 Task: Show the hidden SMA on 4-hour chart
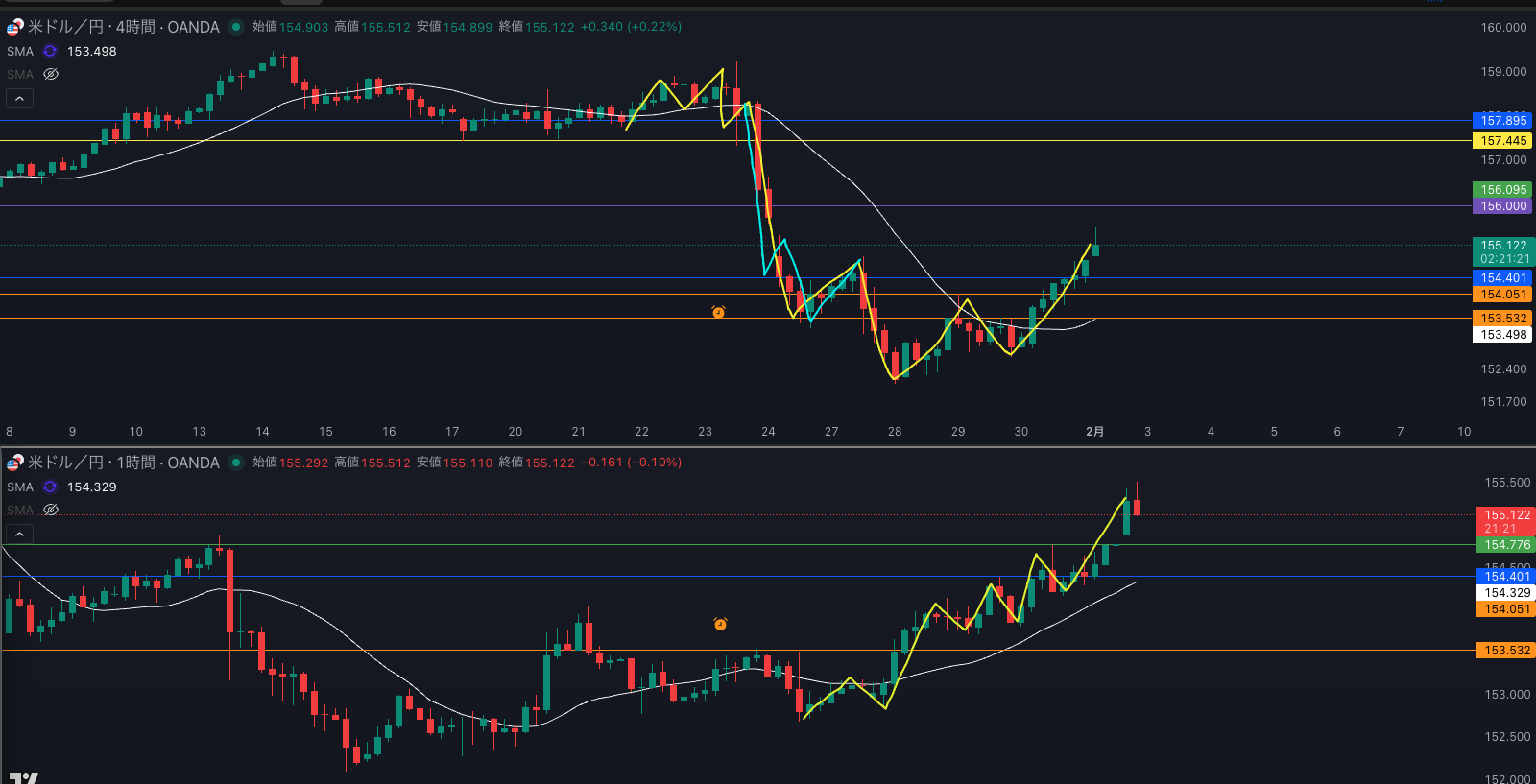(51, 74)
